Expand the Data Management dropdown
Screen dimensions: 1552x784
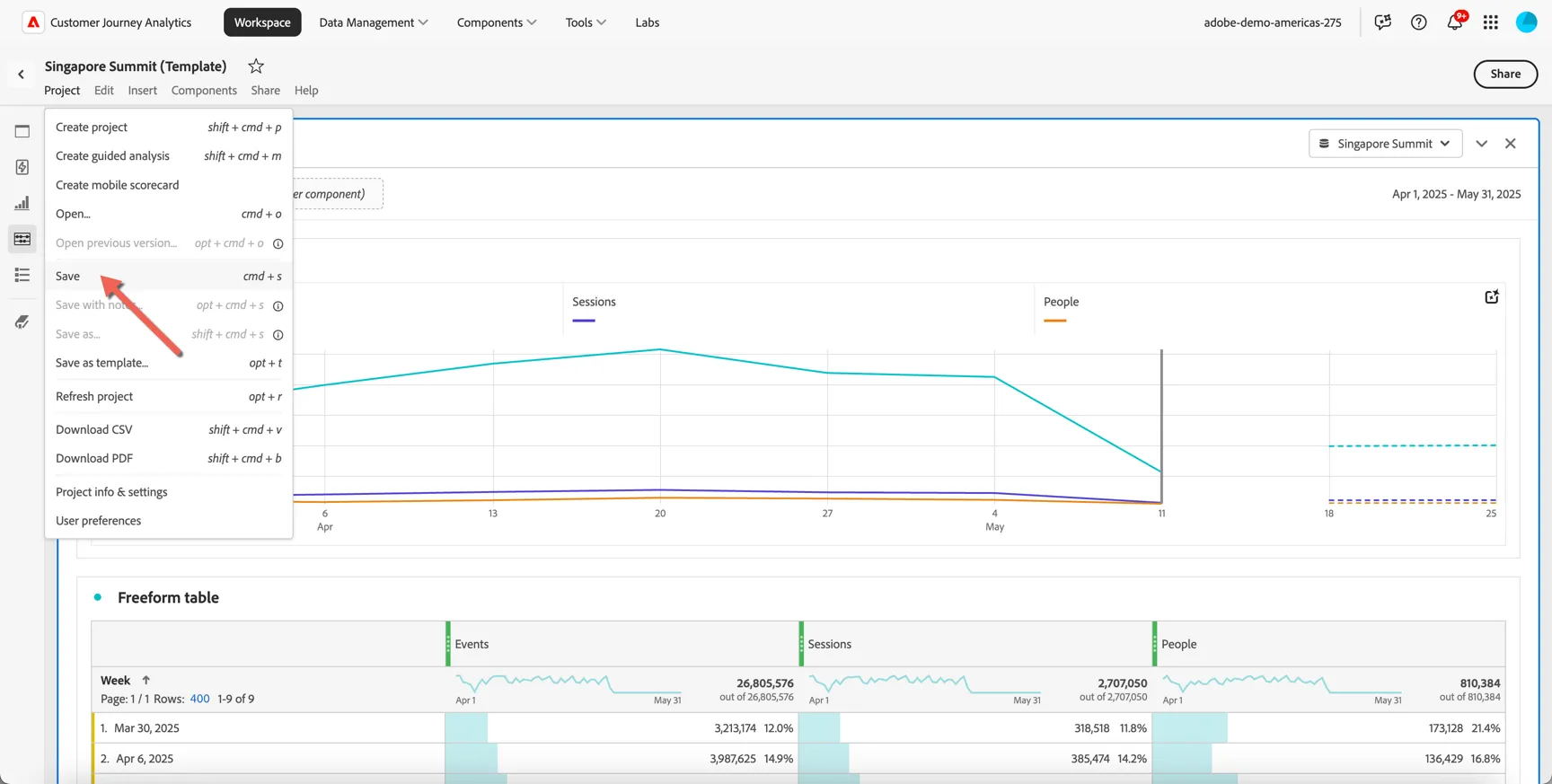click(374, 22)
